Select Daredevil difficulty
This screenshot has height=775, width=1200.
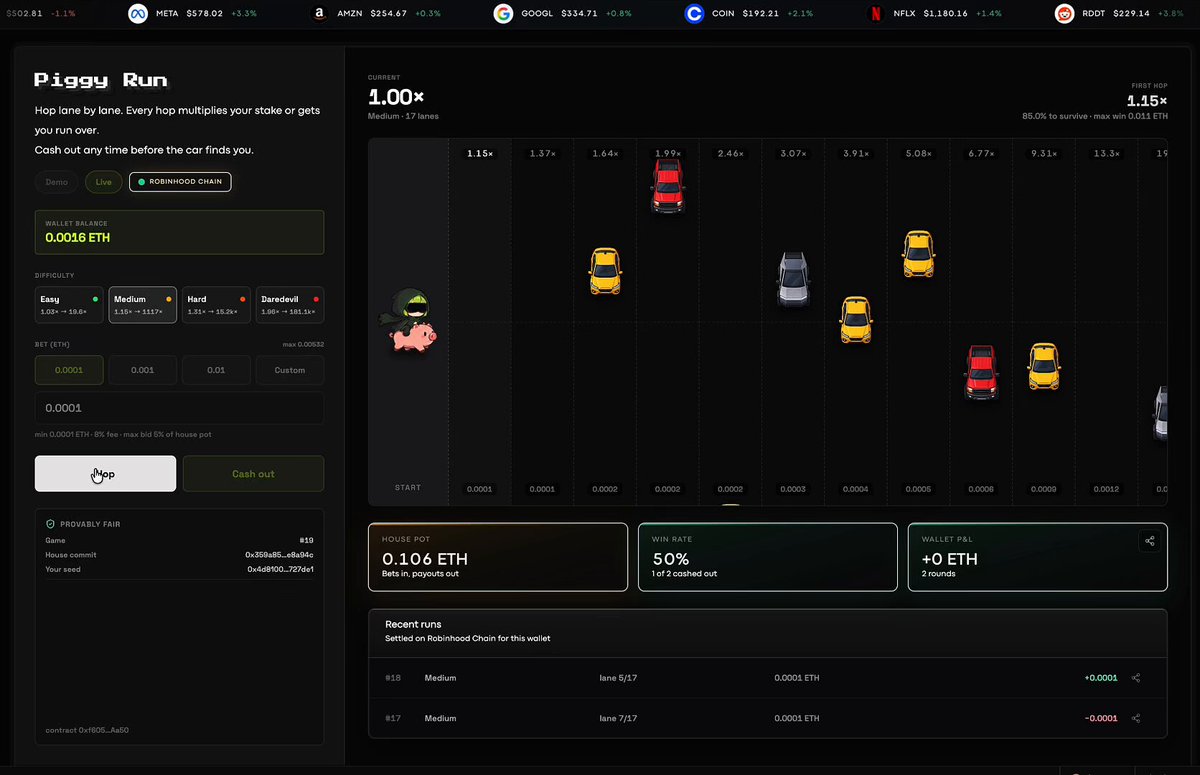click(290, 305)
